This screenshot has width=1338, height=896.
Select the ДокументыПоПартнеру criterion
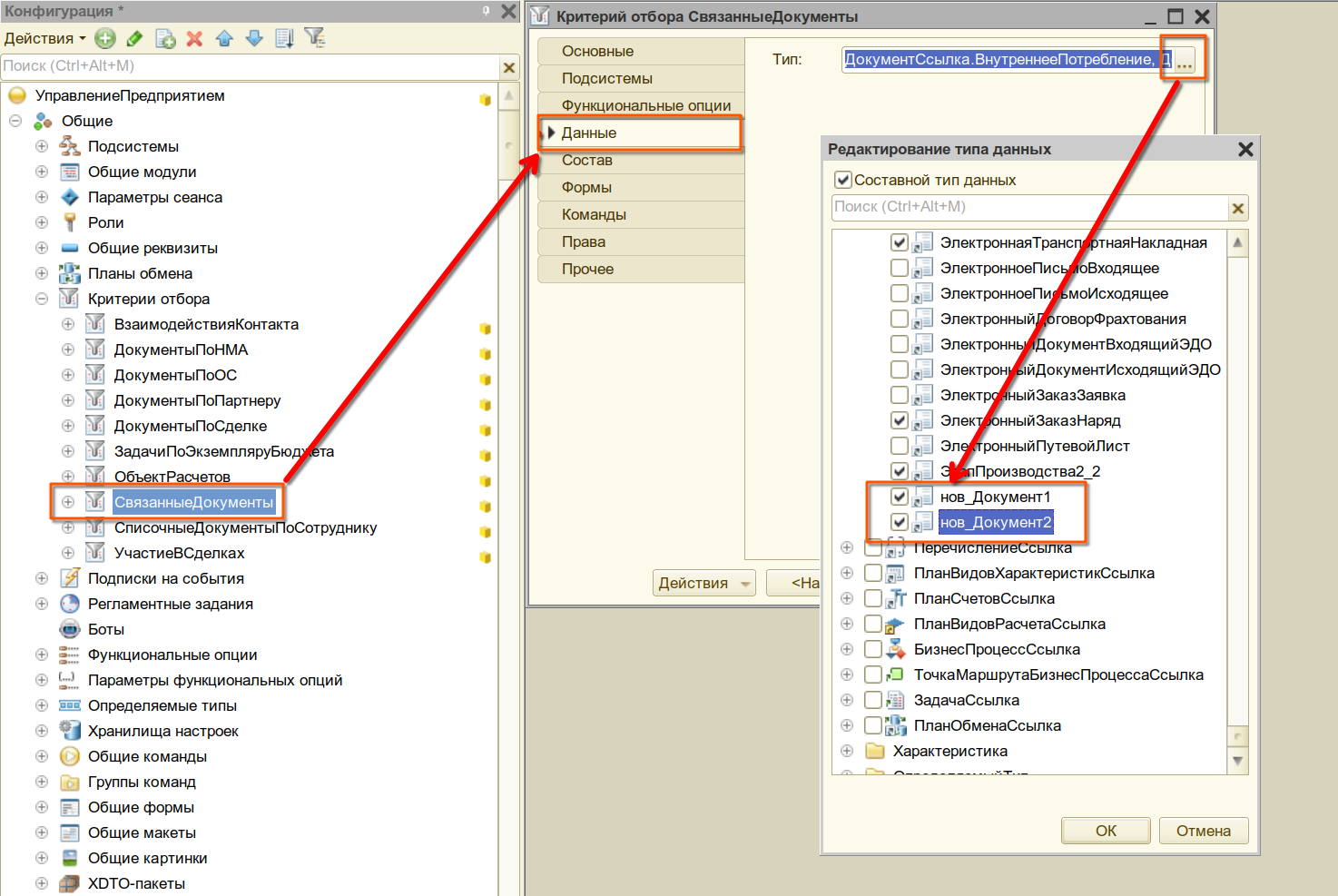[197, 400]
